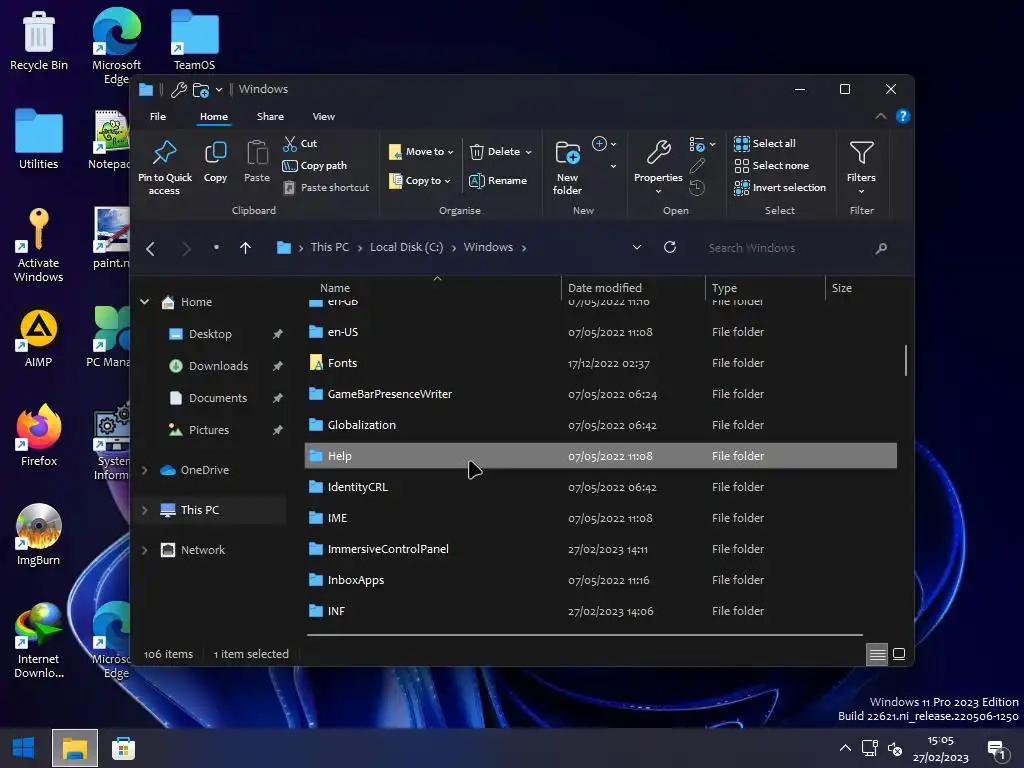Select the INF folder row

[601, 611]
